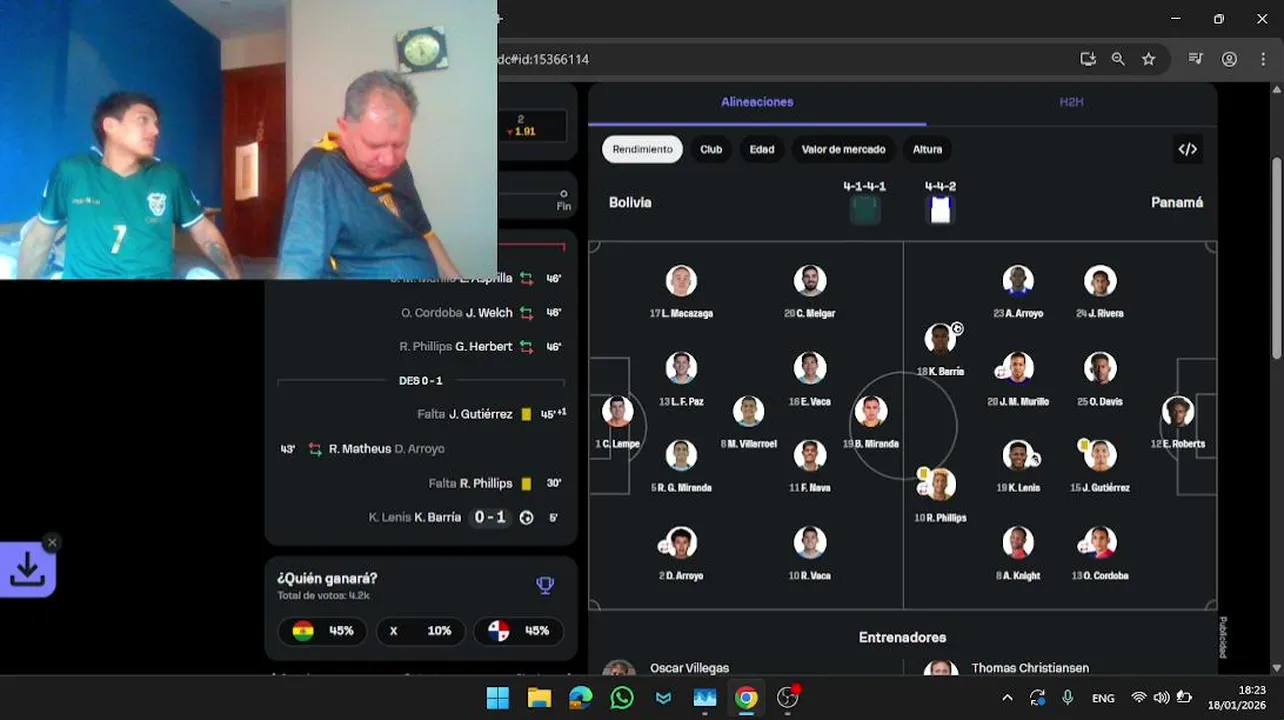Open the zoom magnifier in address bar
Viewport: 1284px width, 720px height.
coord(1118,59)
